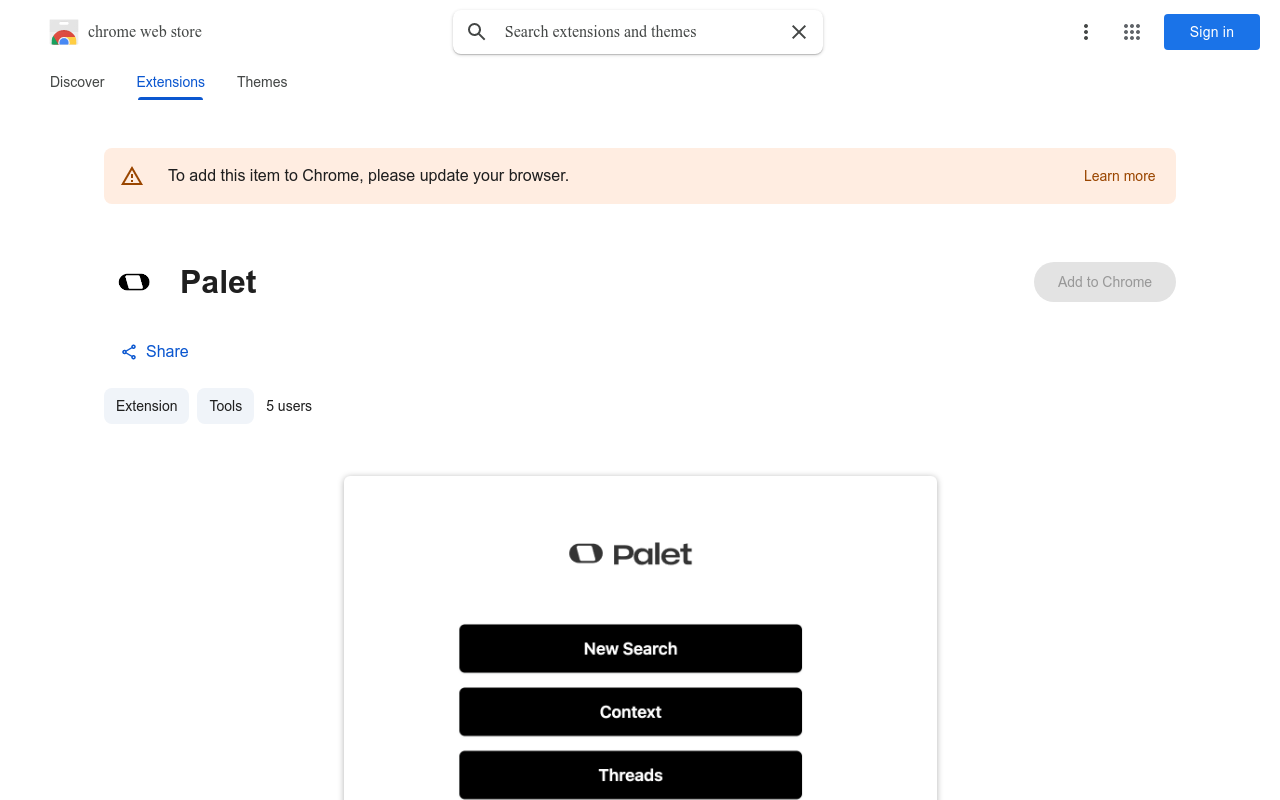Screen dimensions: 1280x800
Task: Click the Sign in button
Action: tap(1212, 32)
